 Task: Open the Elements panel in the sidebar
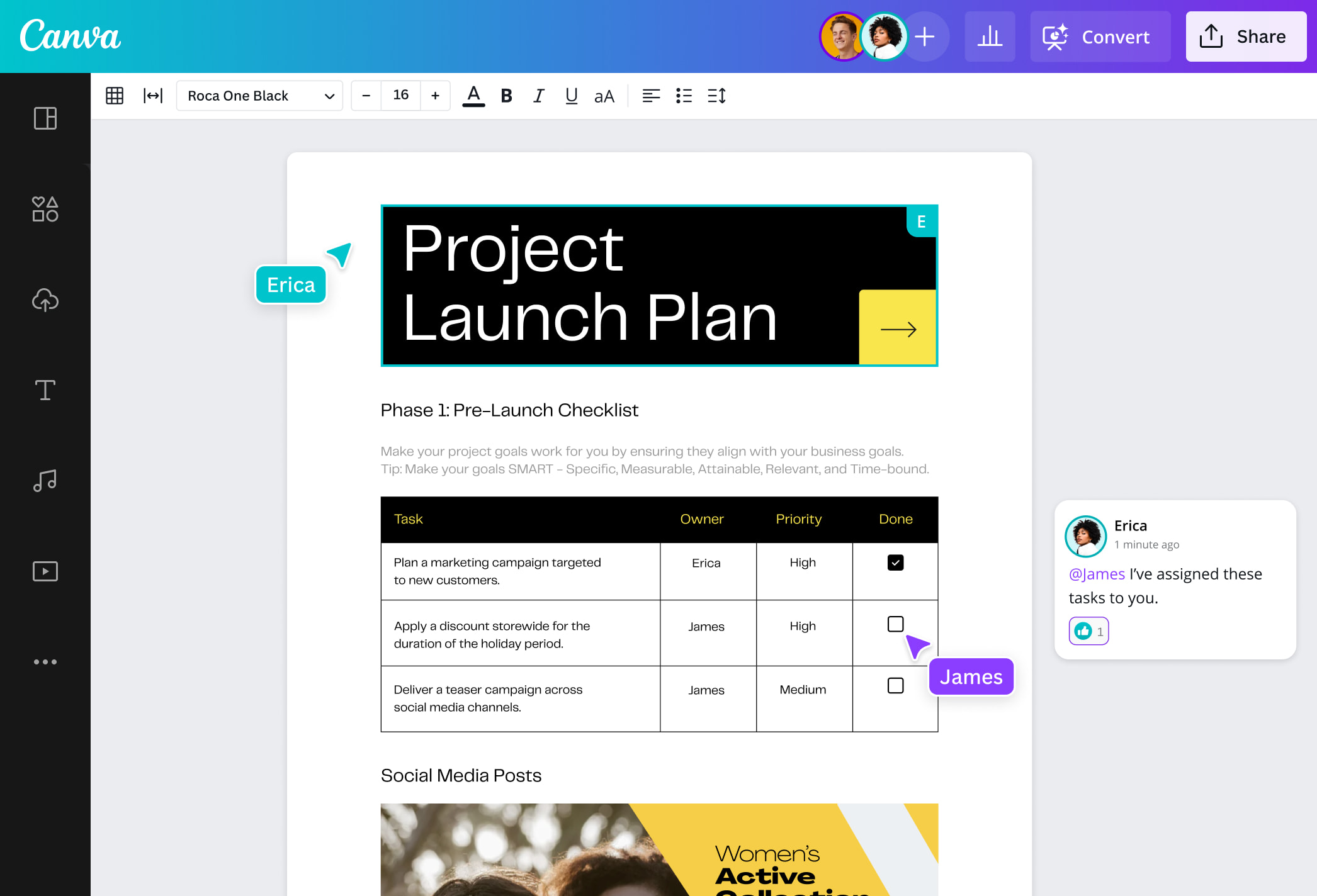pos(45,209)
